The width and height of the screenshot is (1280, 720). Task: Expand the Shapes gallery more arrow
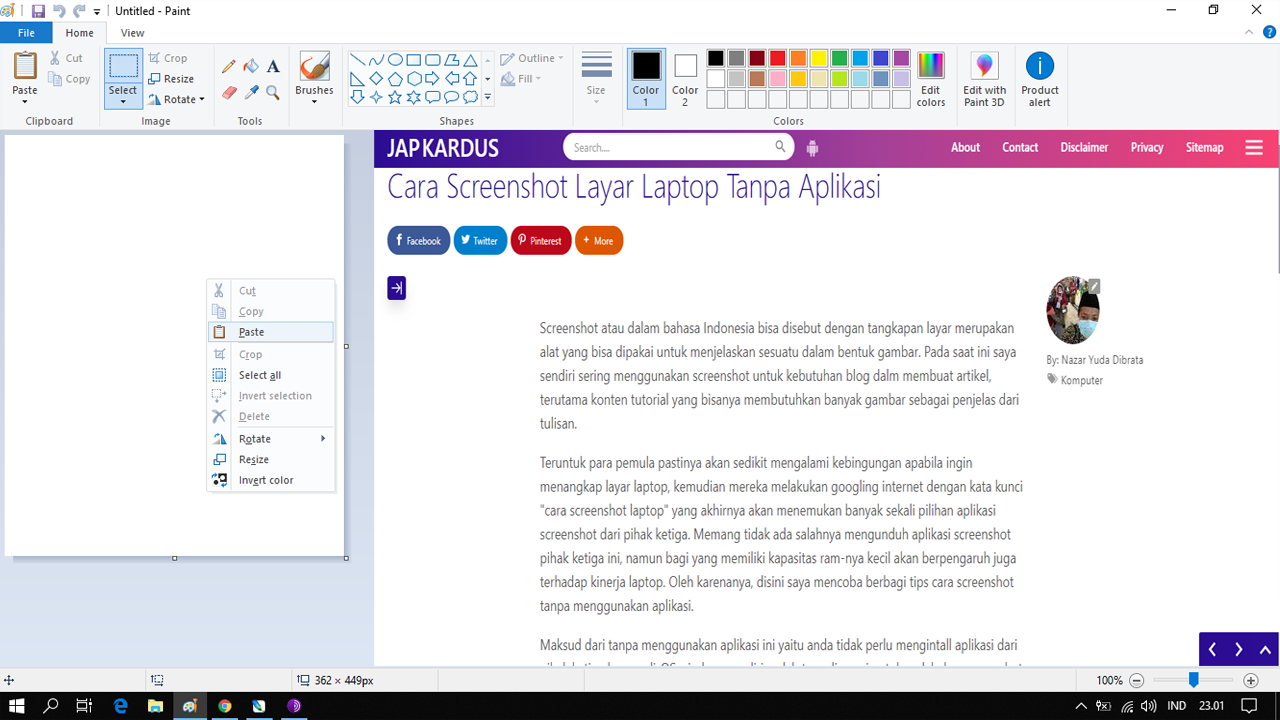click(x=488, y=98)
